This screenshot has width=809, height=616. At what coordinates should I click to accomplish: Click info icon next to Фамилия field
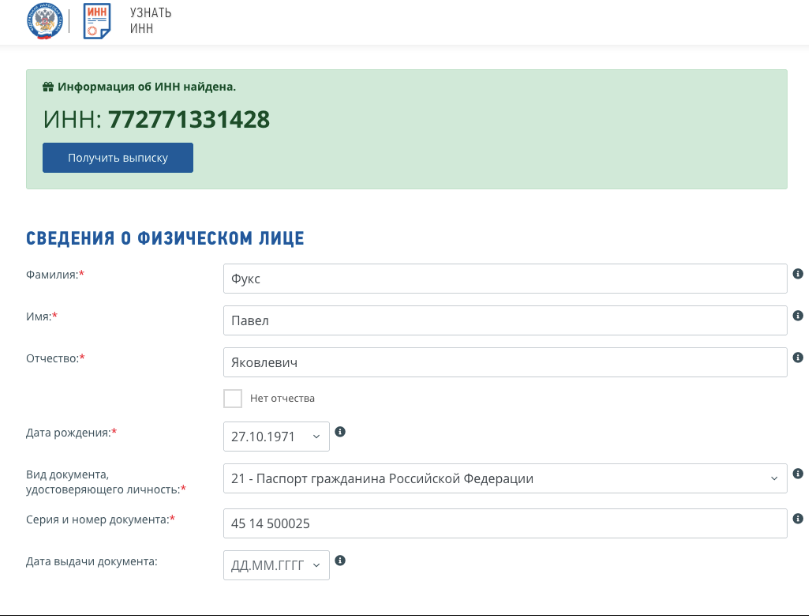click(798, 274)
